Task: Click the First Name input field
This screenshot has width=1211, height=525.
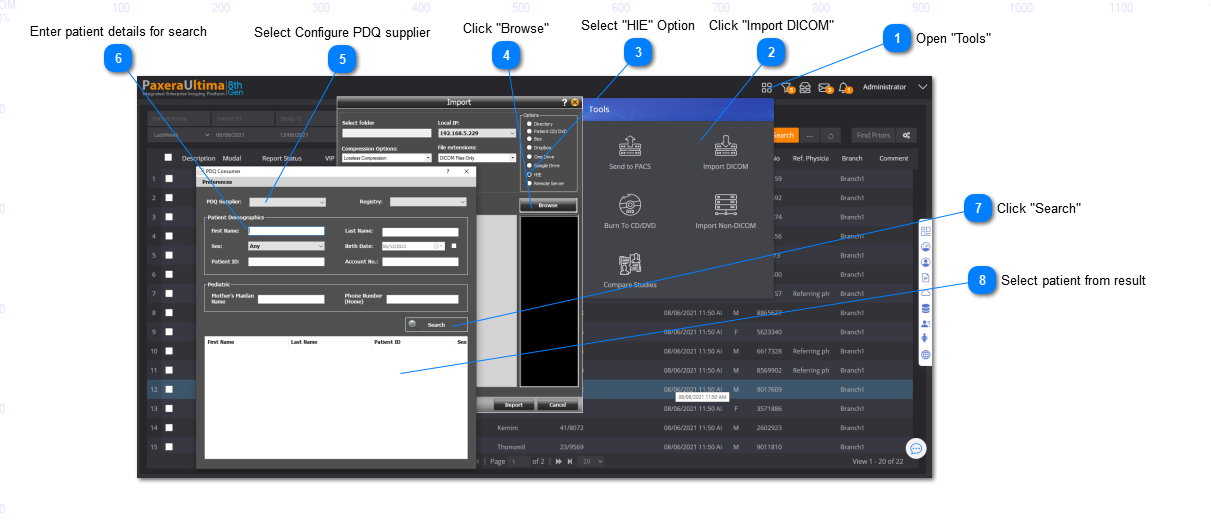Action: [286, 231]
